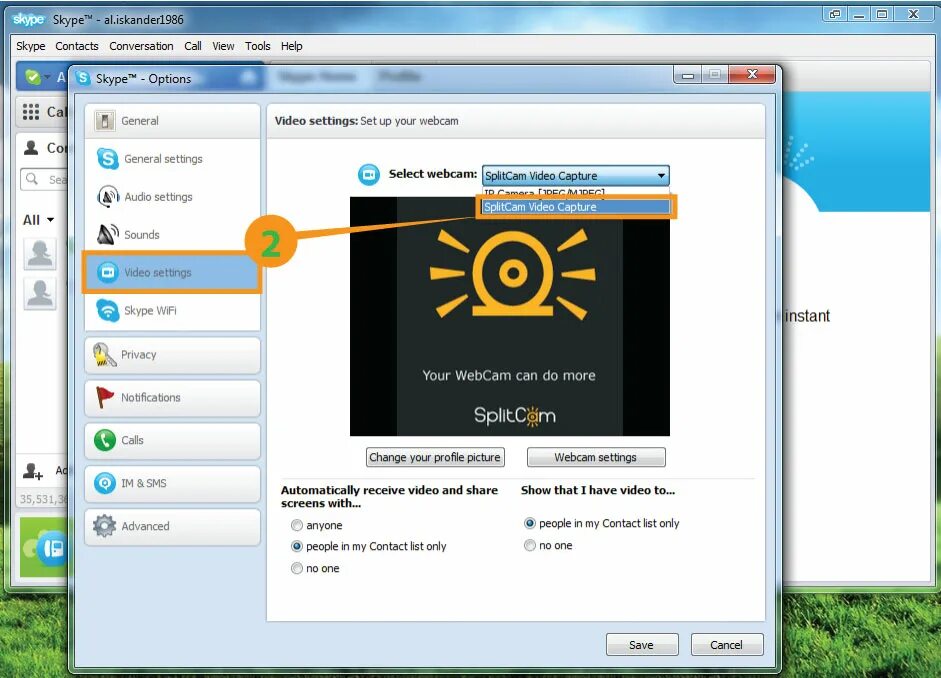Open the Help menu
The width and height of the screenshot is (941, 678).
292,46
